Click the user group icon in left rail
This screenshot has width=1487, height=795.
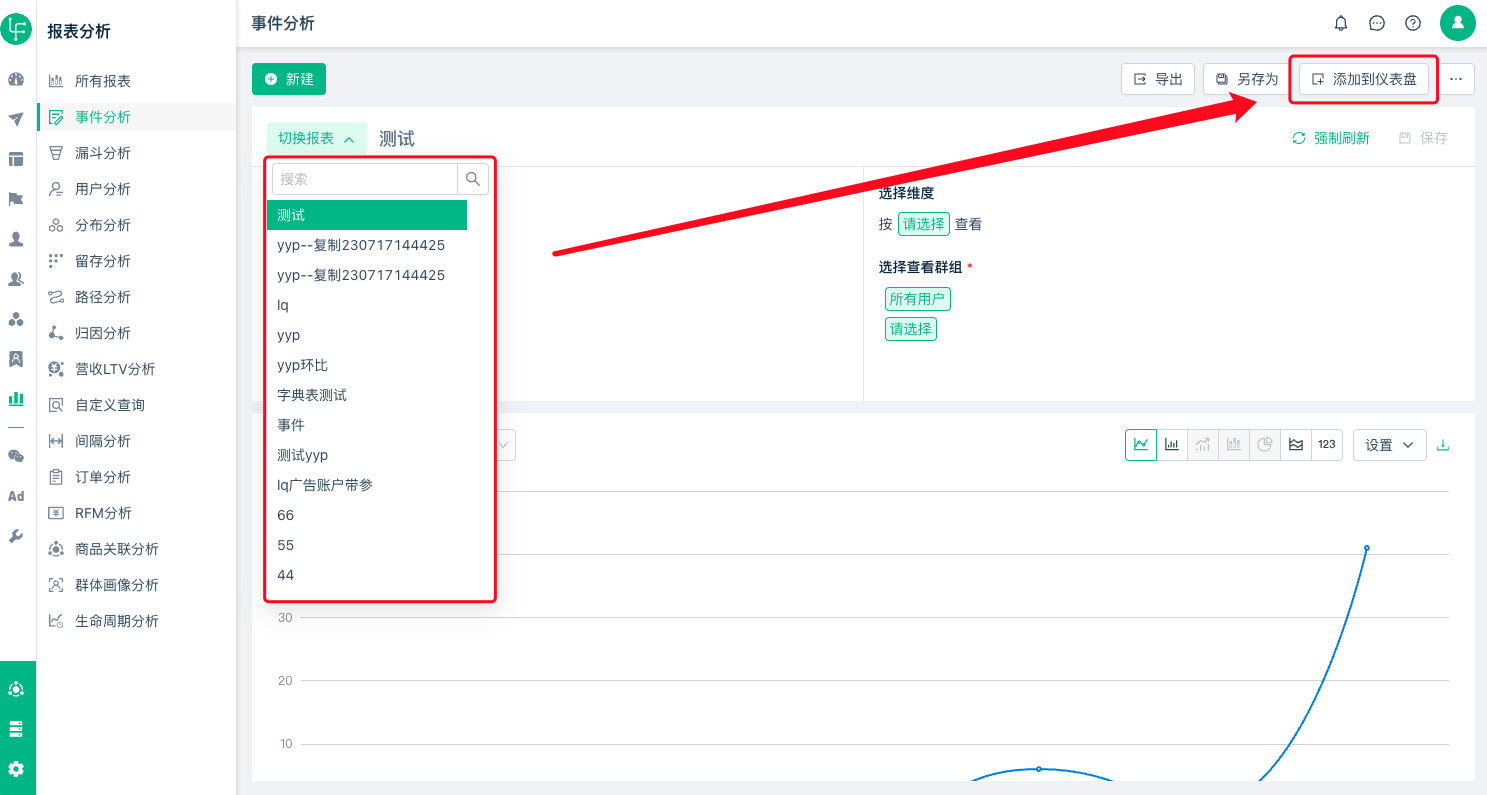[x=16, y=279]
